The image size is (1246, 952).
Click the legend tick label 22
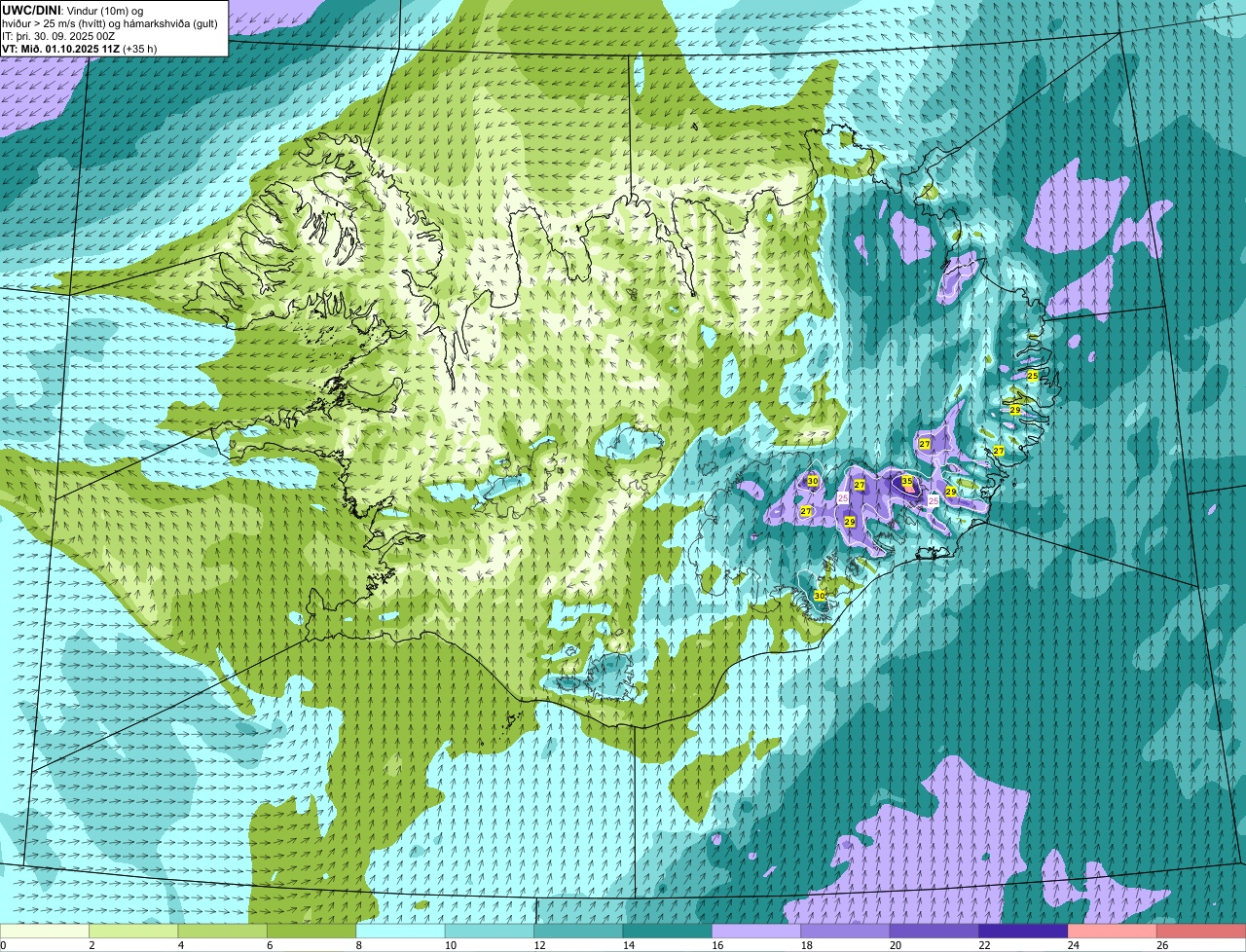click(x=983, y=945)
